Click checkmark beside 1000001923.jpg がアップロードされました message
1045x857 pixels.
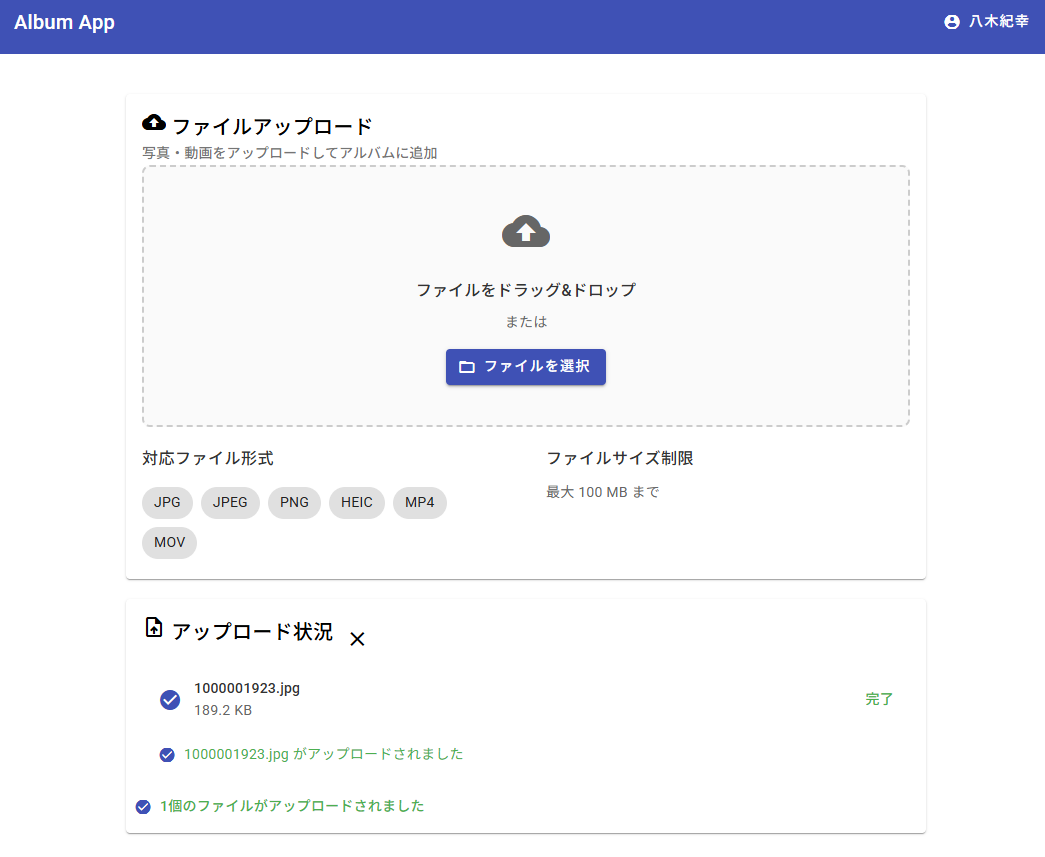(x=167, y=755)
